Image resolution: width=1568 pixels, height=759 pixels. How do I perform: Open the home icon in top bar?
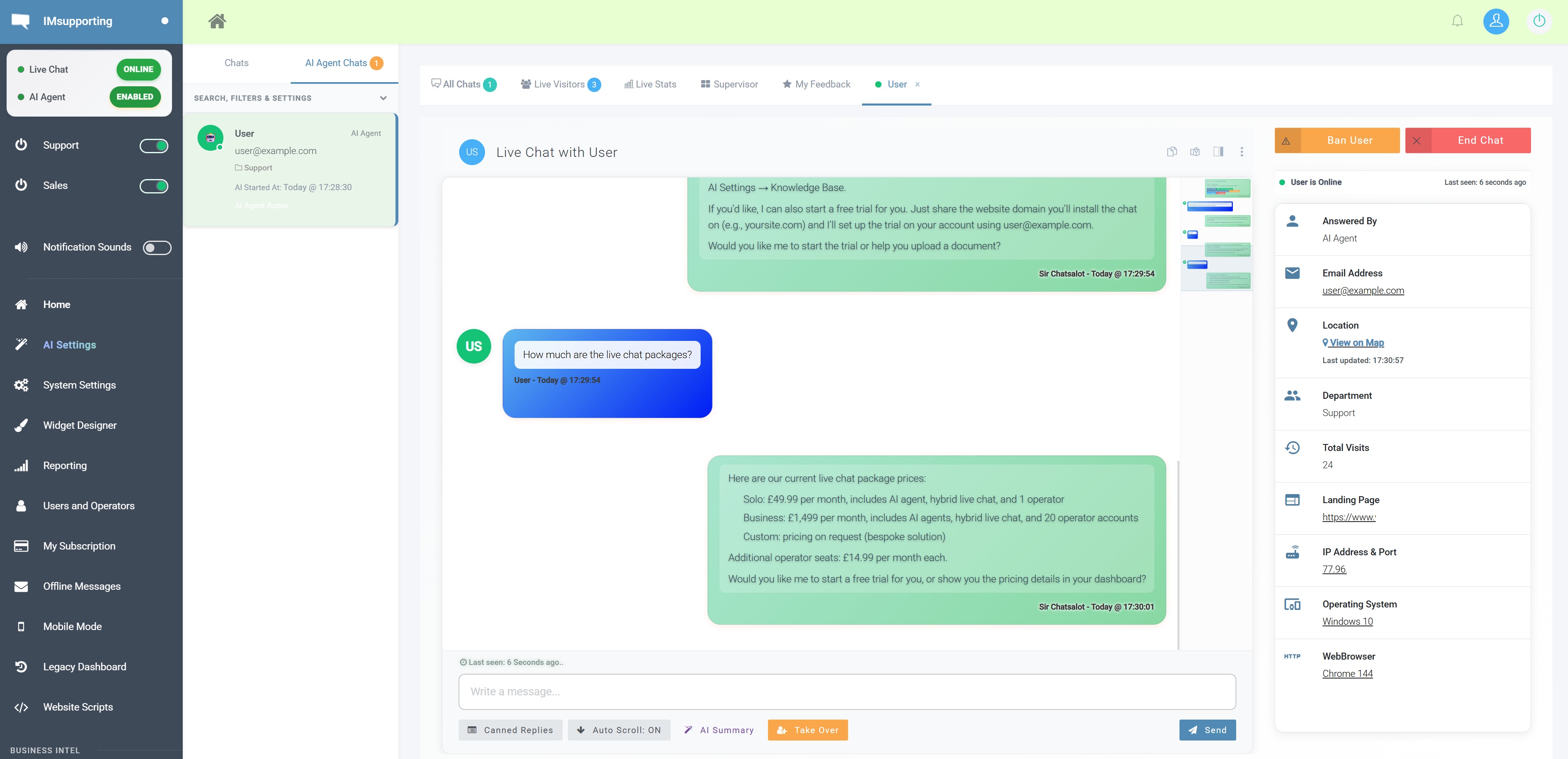click(217, 21)
